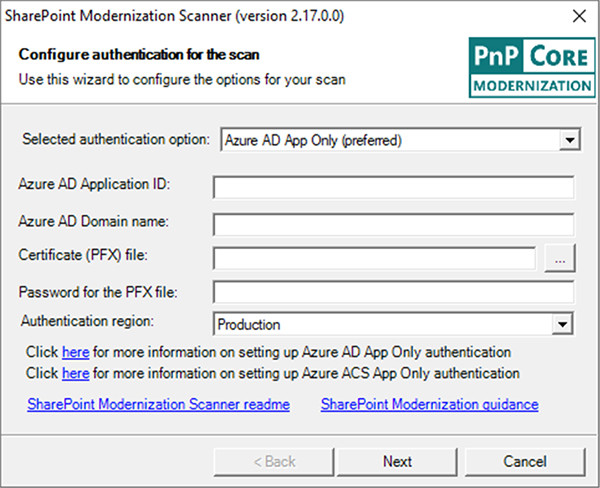Click the window title bar text
600x488 pixels.
[x=174, y=16]
